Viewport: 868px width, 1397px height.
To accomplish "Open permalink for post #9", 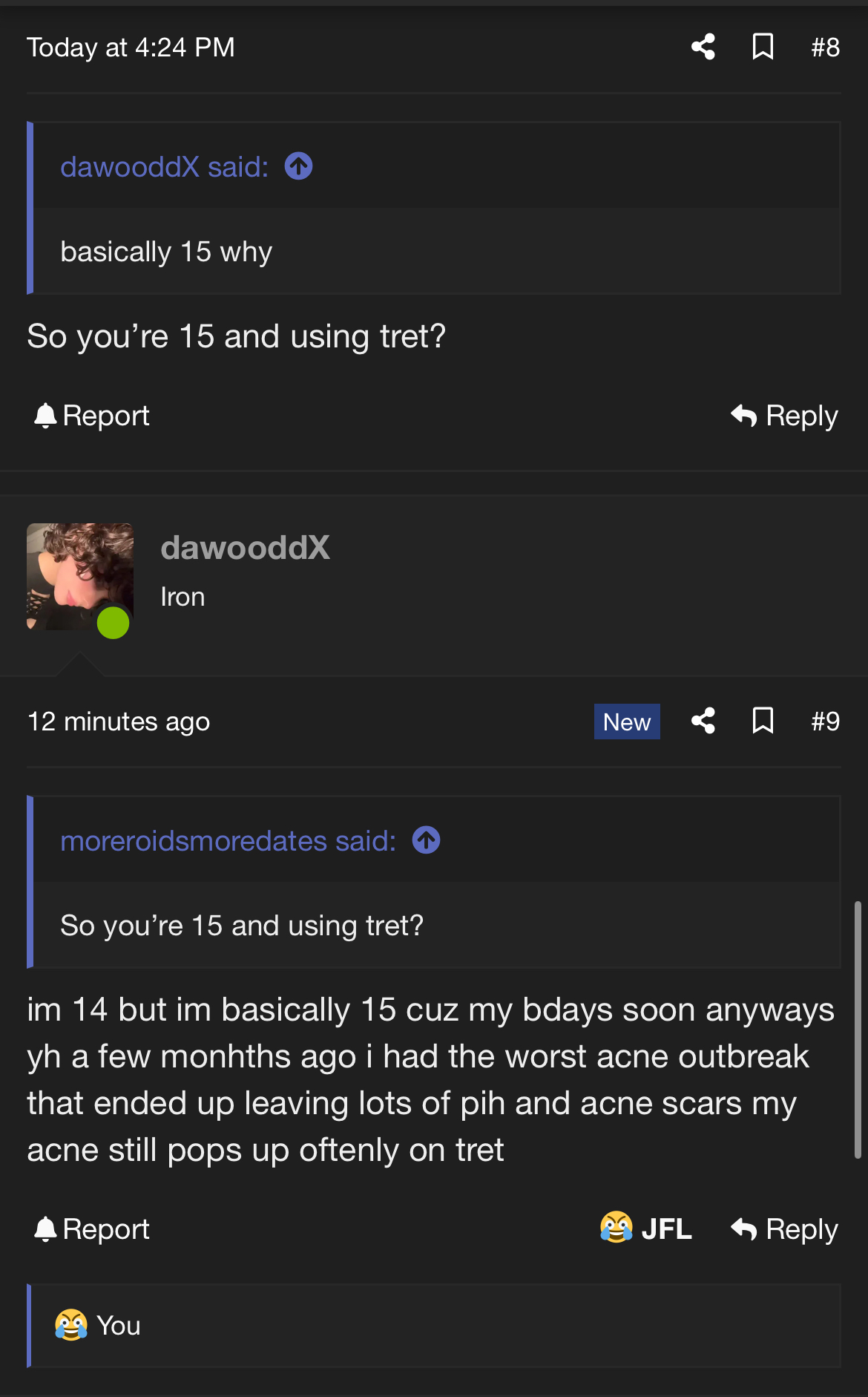I will click(x=825, y=722).
